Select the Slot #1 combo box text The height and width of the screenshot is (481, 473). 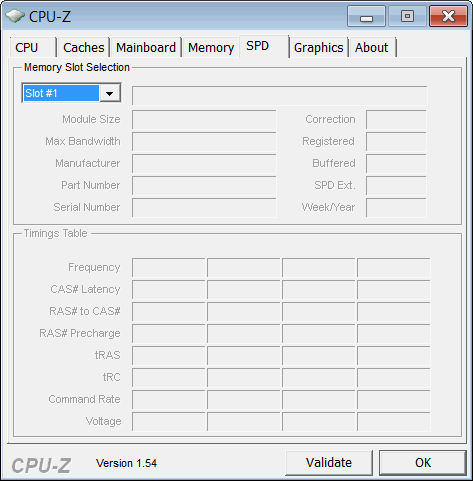tap(61, 93)
